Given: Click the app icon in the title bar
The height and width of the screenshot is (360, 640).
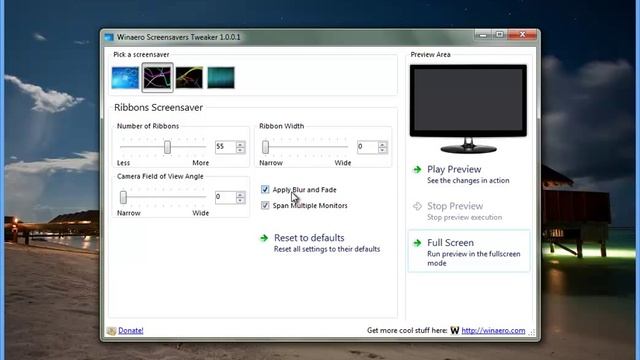Looking at the screenshot, I should [109, 37].
